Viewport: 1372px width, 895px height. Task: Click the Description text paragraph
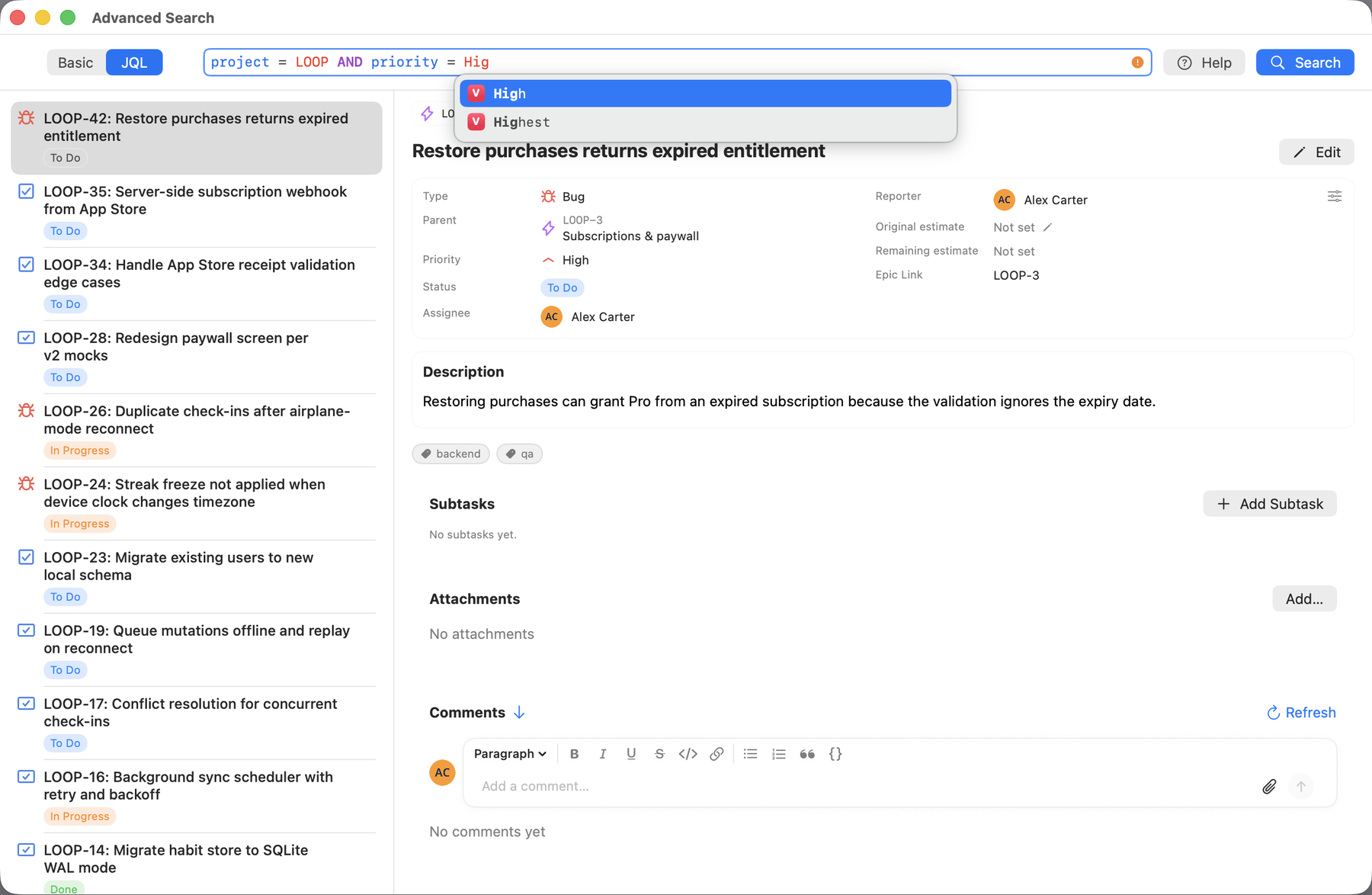pos(789,402)
